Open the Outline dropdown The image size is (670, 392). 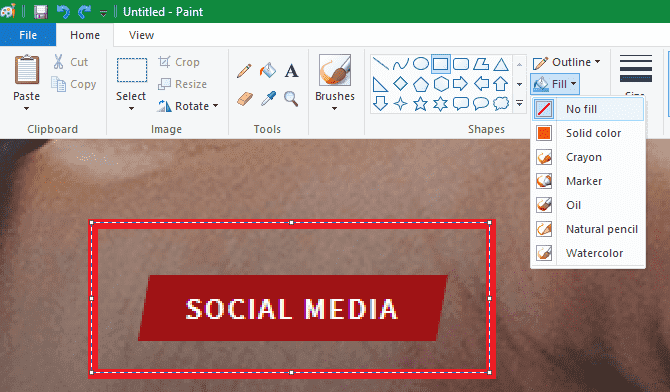tap(567, 62)
